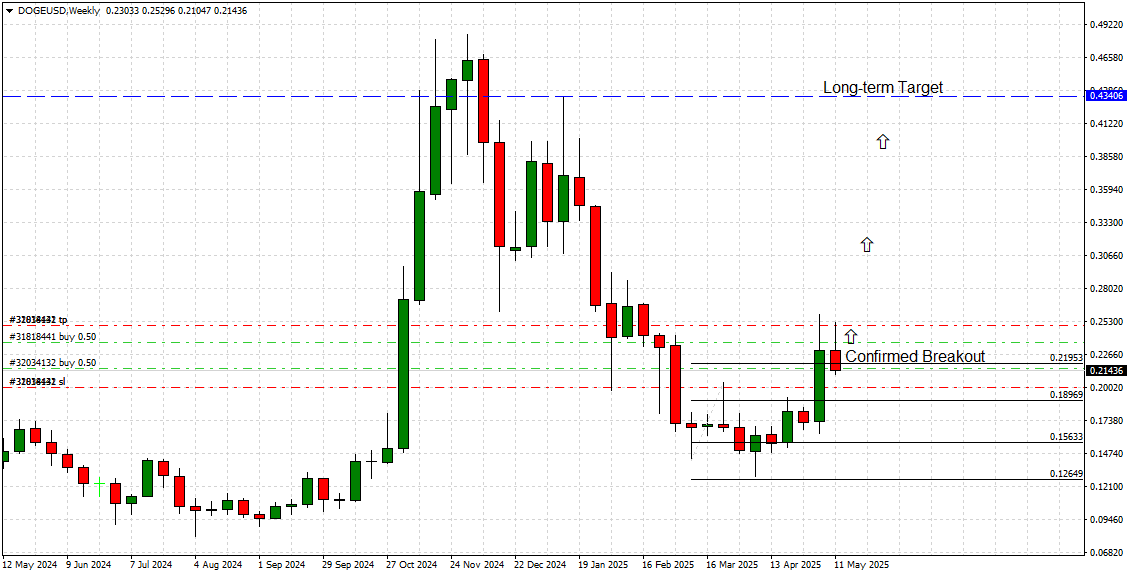Click the small triangle before DOGEUSD,Weekly
The image size is (1130, 576).
(9, 11)
